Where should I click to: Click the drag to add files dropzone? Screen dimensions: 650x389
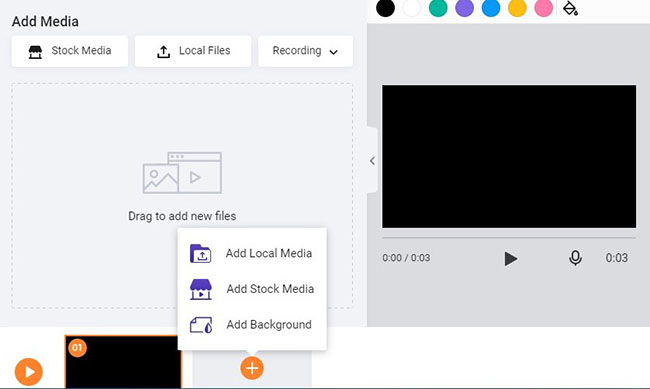pos(182,195)
